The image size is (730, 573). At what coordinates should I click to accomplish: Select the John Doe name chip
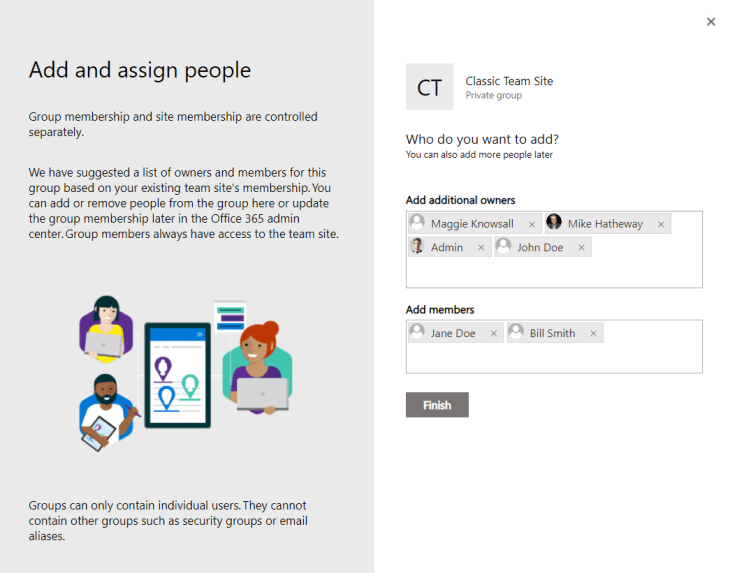pyautogui.click(x=539, y=247)
